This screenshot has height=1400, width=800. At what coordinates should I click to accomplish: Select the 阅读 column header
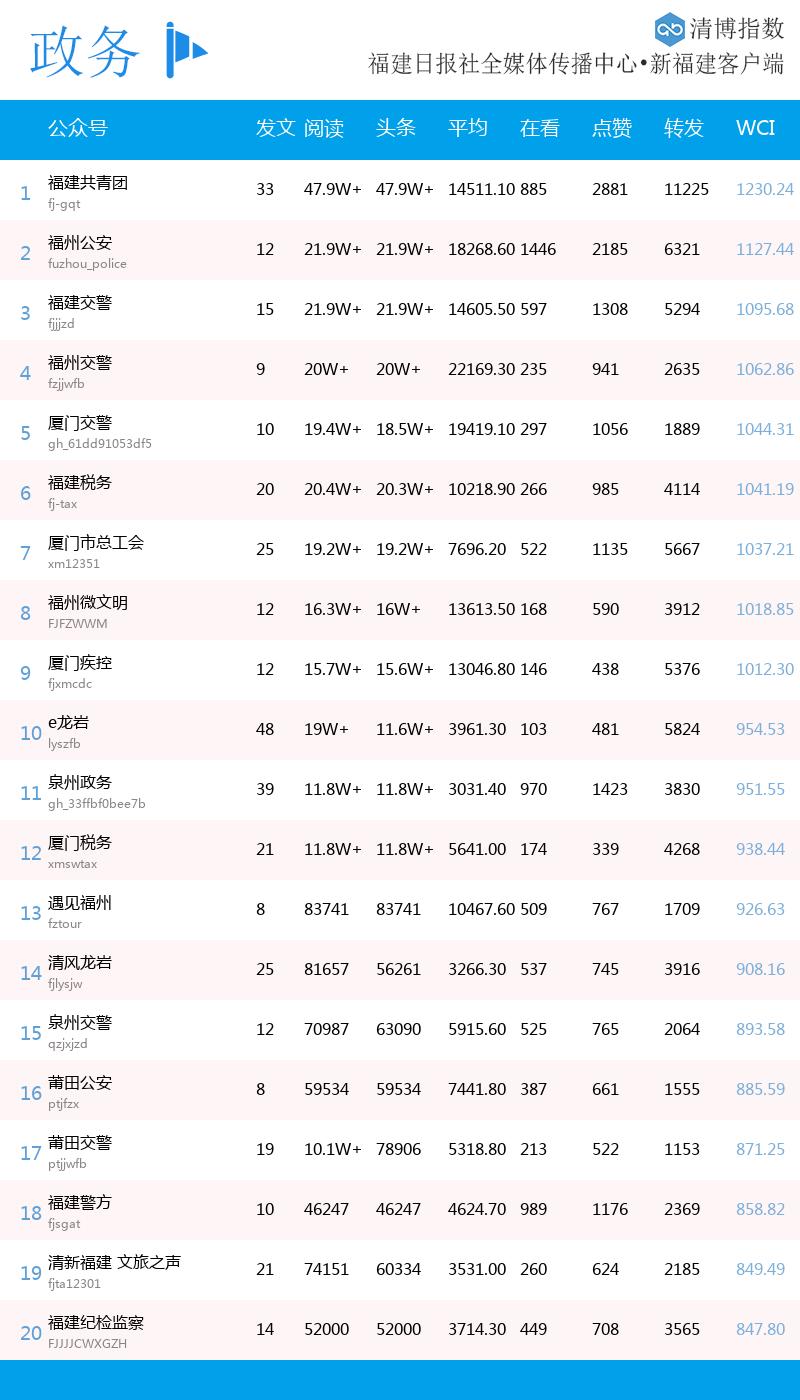pyautogui.click(x=324, y=128)
